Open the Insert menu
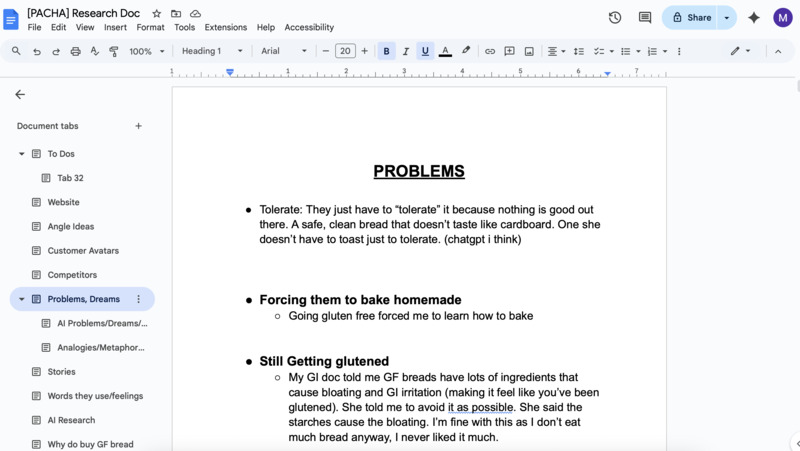The height and width of the screenshot is (451, 800). [115, 28]
